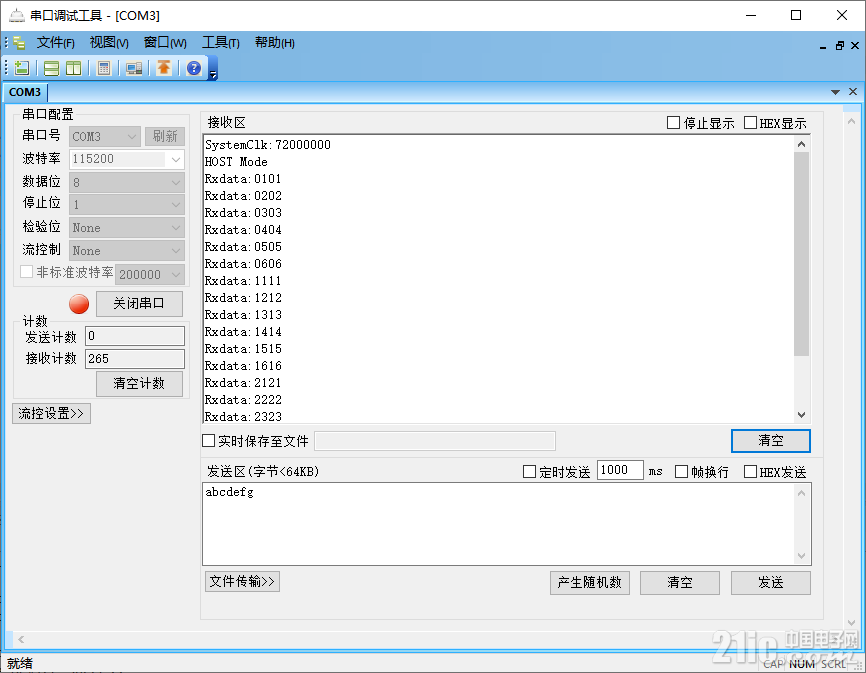Open the 流控制 None dropdown
The height and width of the screenshot is (673, 866).
126,251
